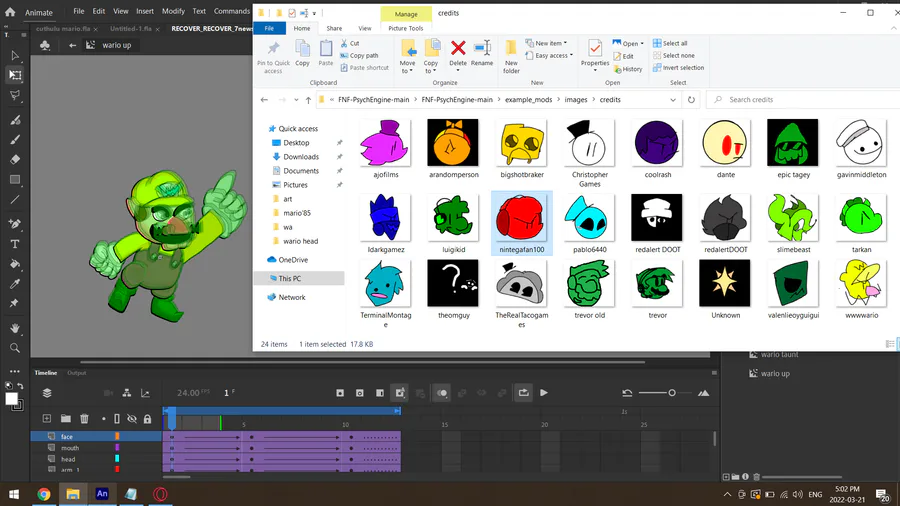Select the Rectangle tool in Animate

15,180
